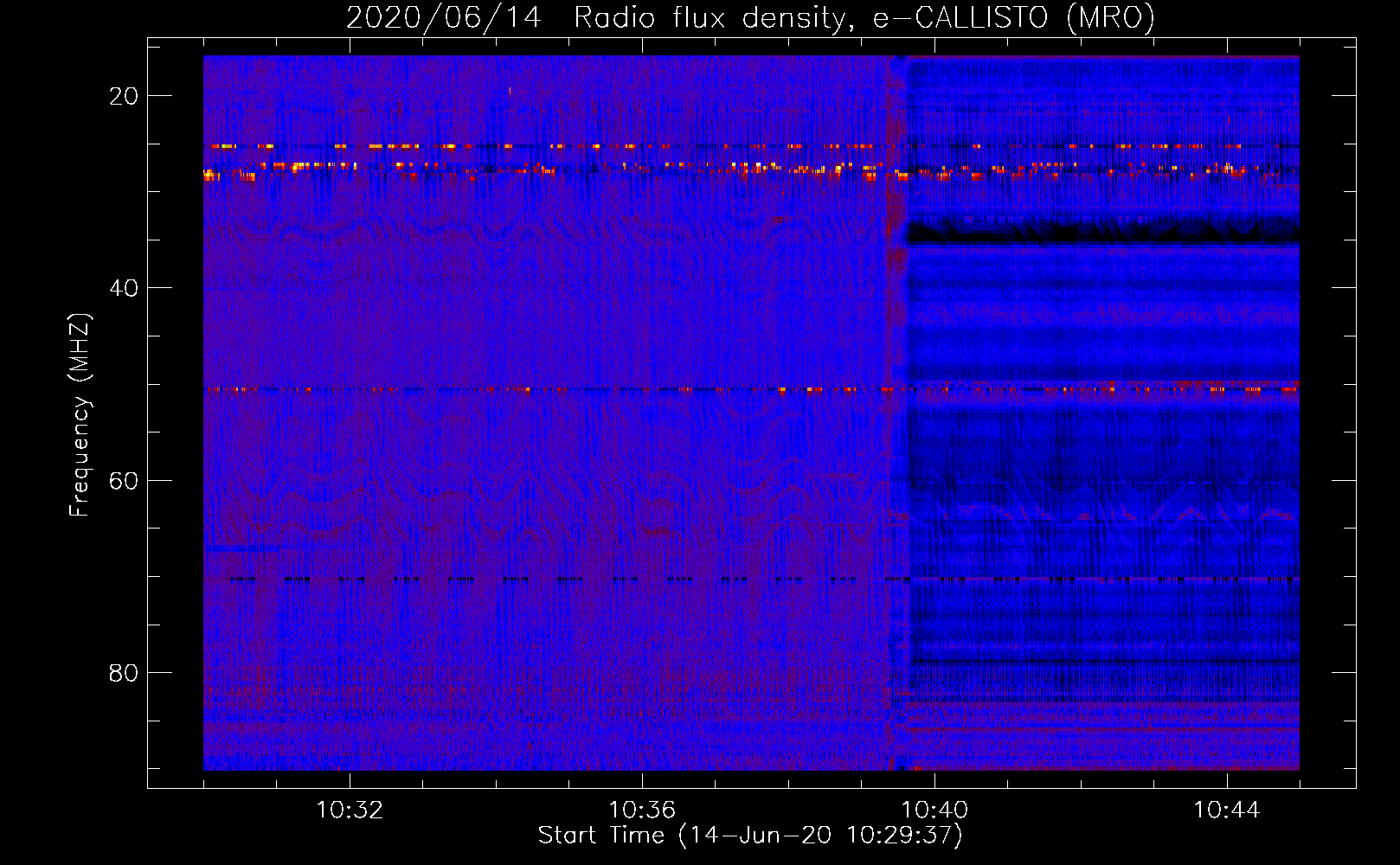
Task: Click the '60' frequency tick label
Action: tap(124, 480)
